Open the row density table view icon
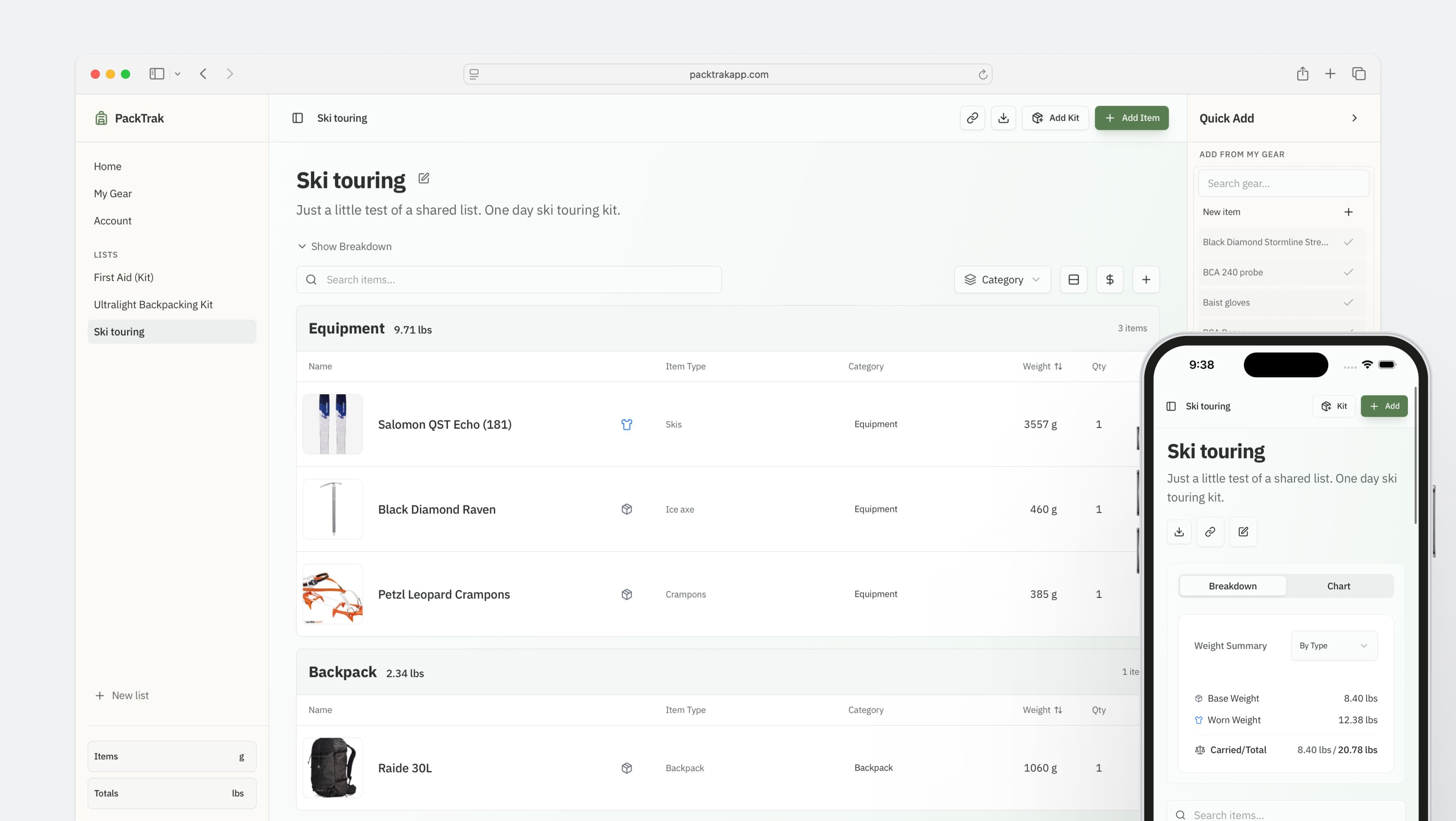The height and width of the screenshot is (821, 1456). tap(1073, 279)
